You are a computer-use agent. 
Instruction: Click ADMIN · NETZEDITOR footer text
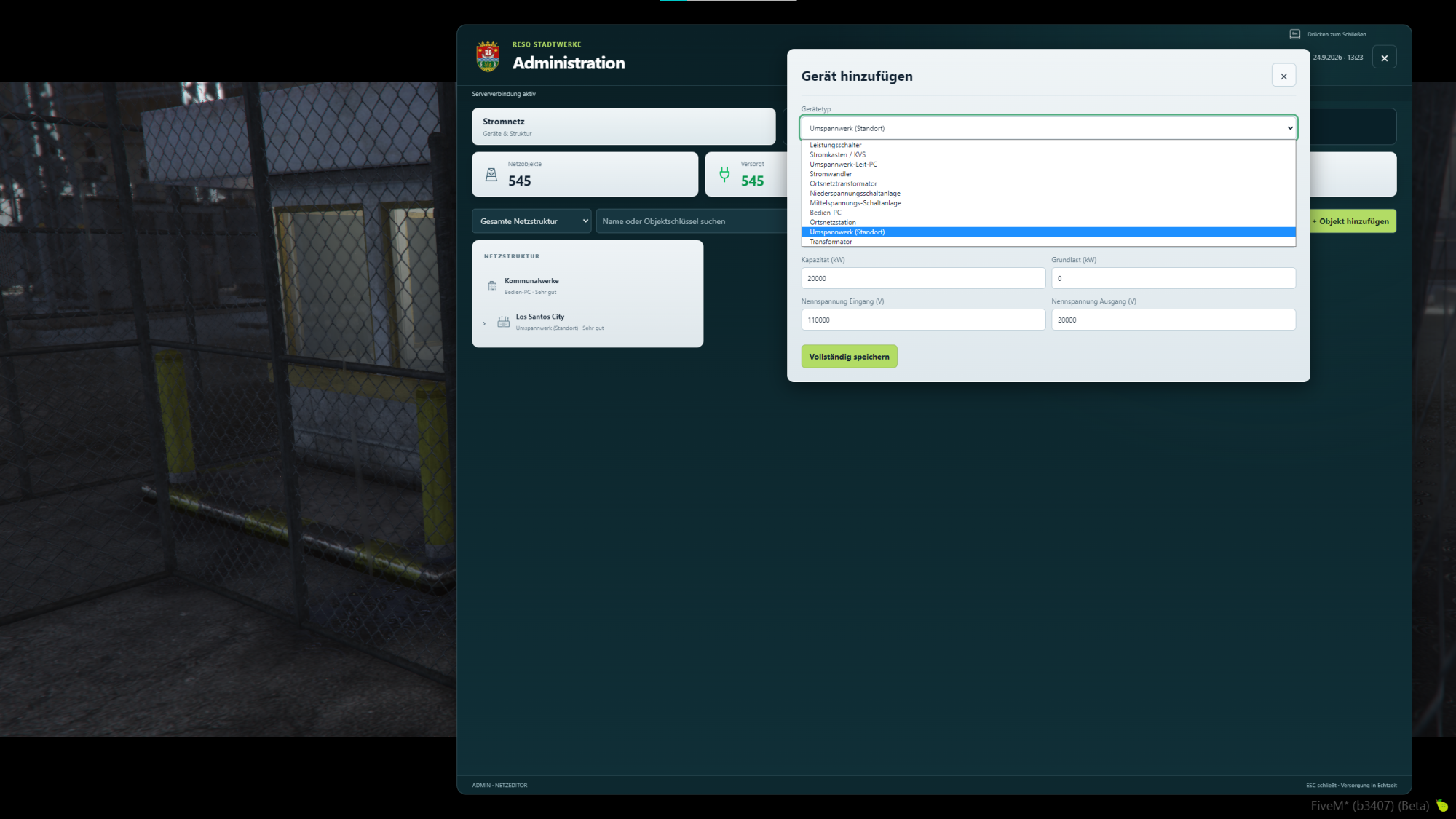coord(499,786)
